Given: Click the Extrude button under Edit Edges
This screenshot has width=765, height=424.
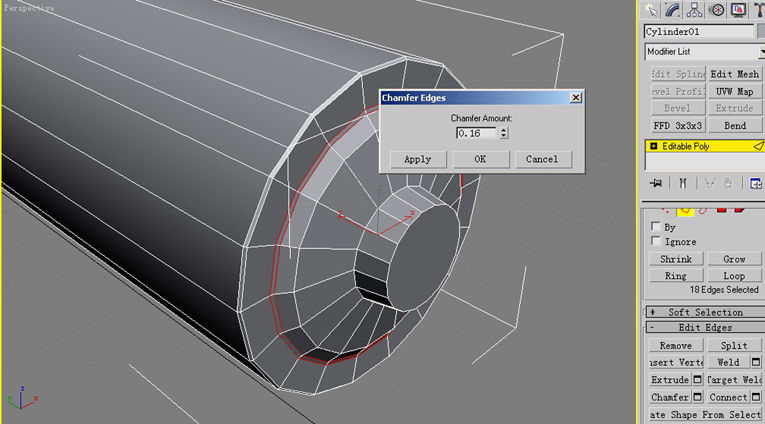Looking at the screenshot, I should pos(670,379).
